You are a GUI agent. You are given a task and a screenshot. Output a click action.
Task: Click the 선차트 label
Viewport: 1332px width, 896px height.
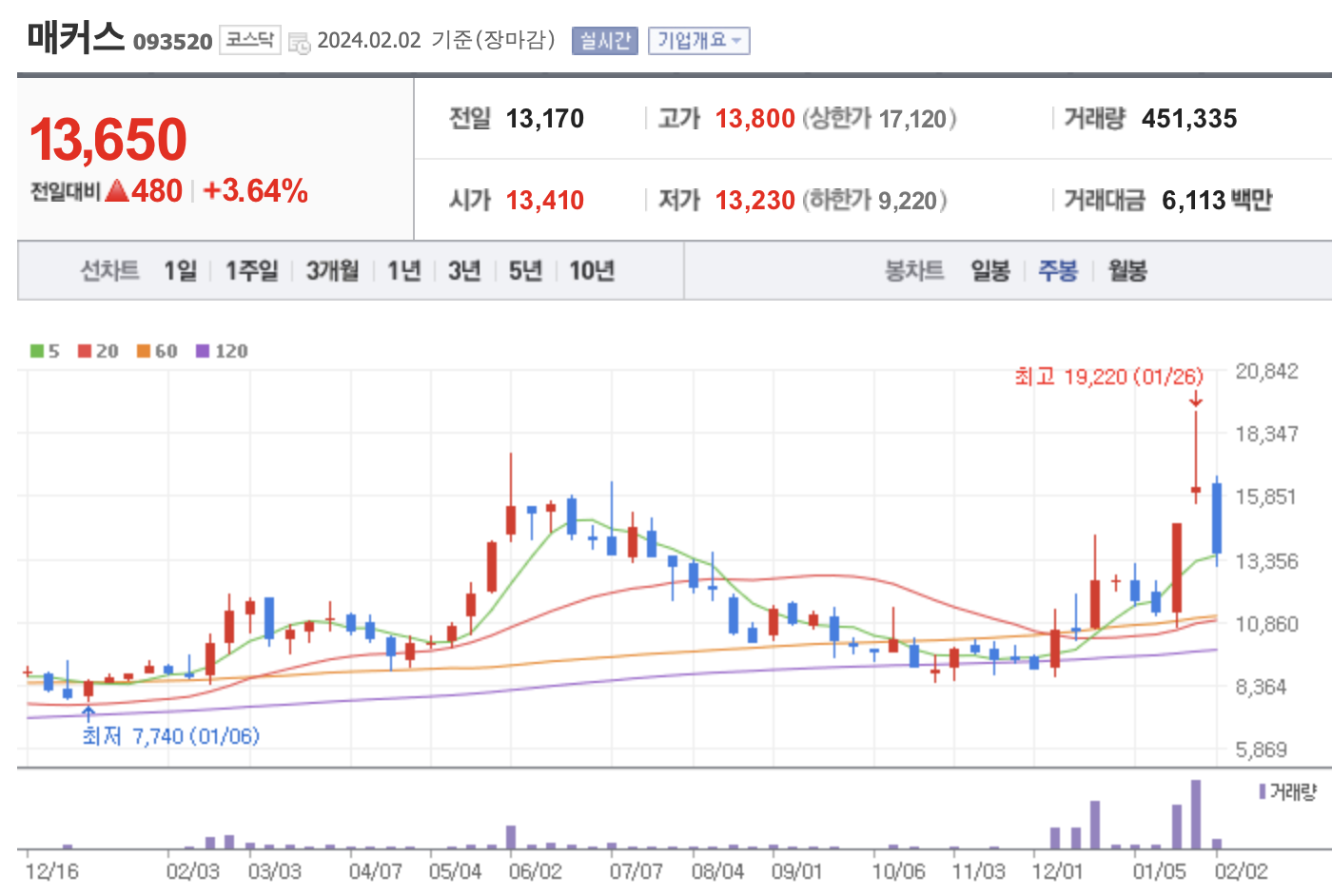(109, 271)
